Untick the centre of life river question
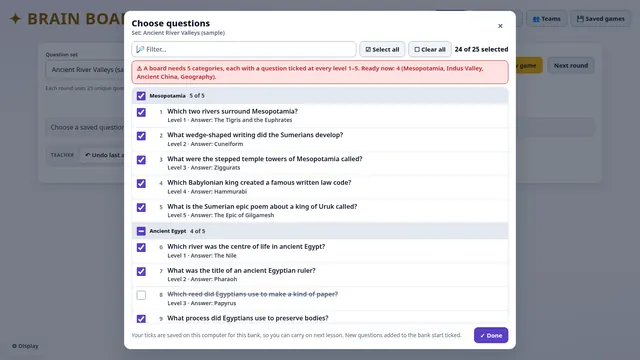This screenshot has height=360, width=640. (141, 247)
